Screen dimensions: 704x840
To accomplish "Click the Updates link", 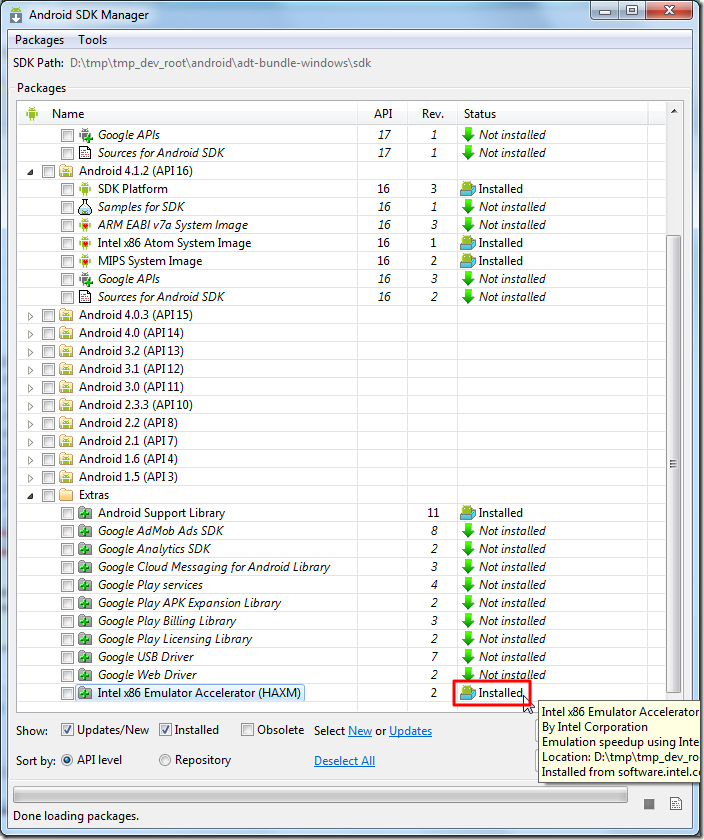I will (x=410, y=731).
